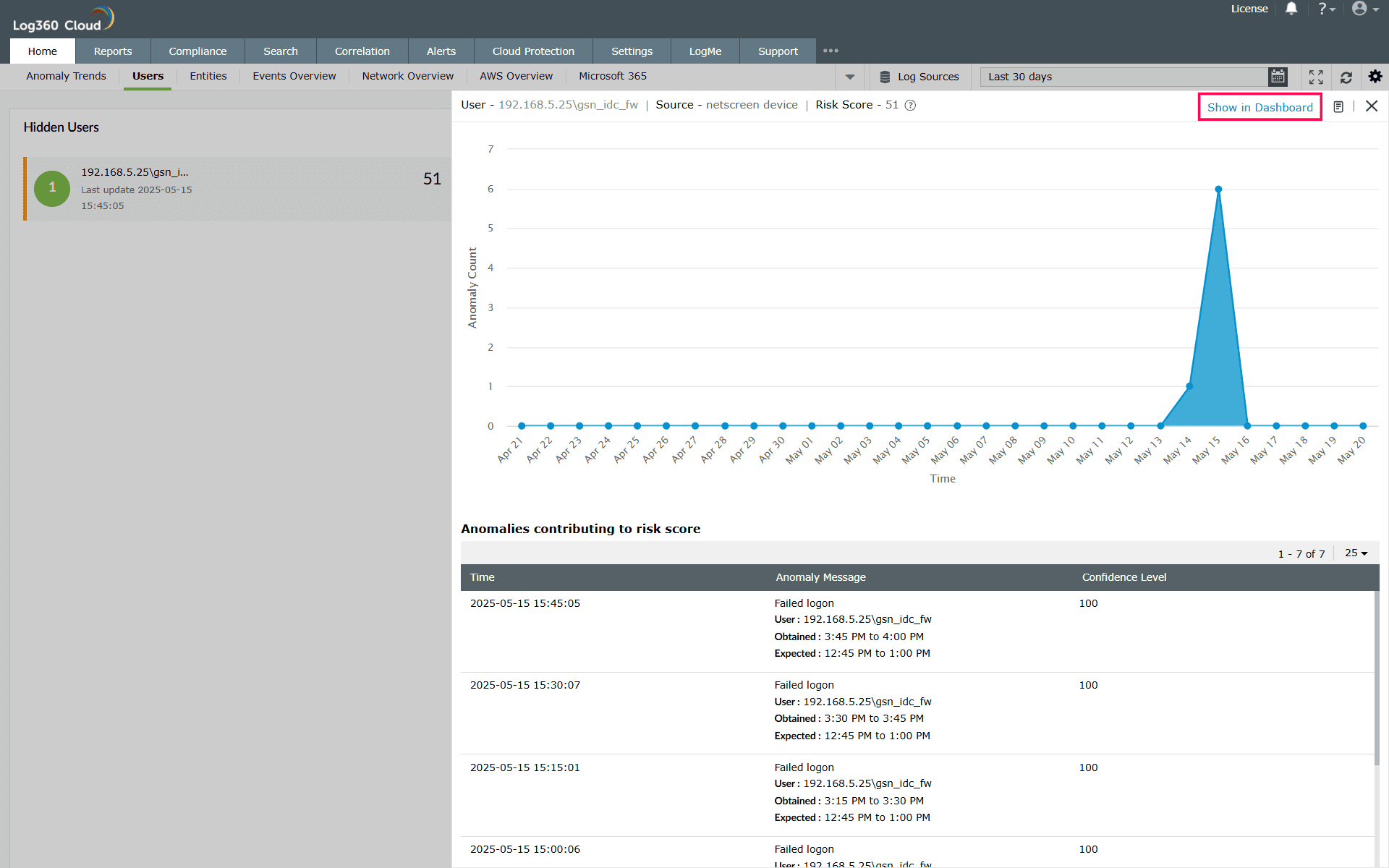Click the Log Sources database icon
This screenshot has width=1389, height=868.
tap(885, 77)
